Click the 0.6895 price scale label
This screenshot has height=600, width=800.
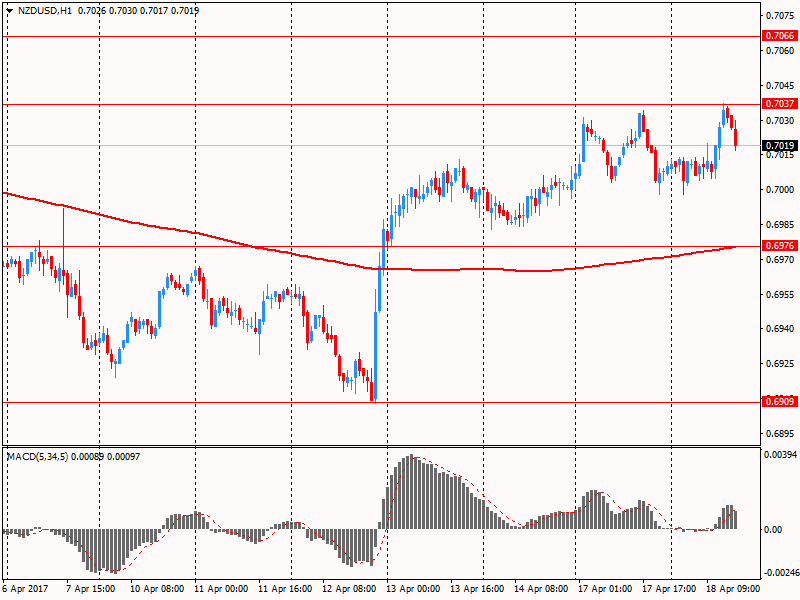780,434
